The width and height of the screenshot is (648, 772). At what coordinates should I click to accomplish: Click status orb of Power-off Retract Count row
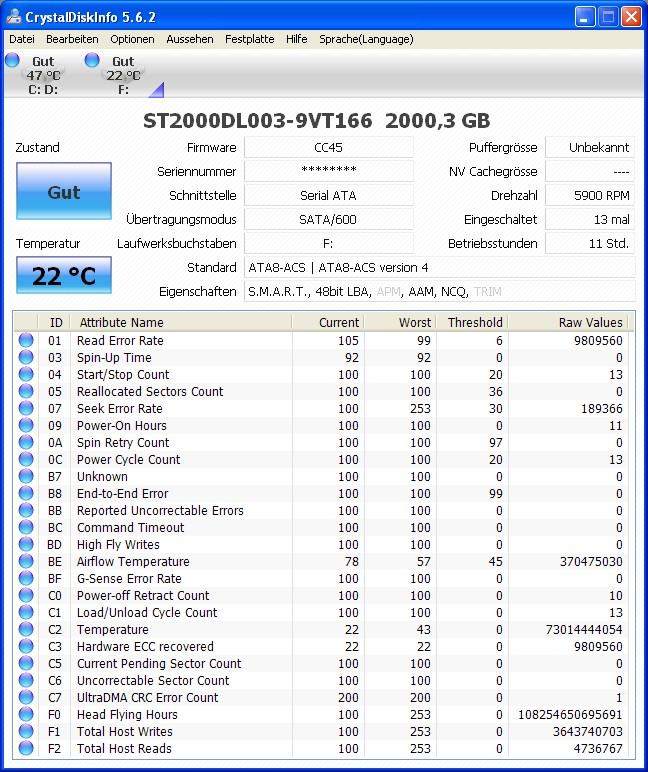tap(26, 595)
